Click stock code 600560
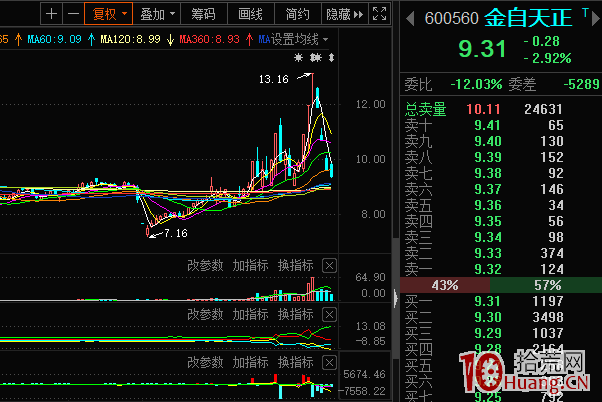The width and height of the screenshot is (602, 402). (x=452, y=18)
